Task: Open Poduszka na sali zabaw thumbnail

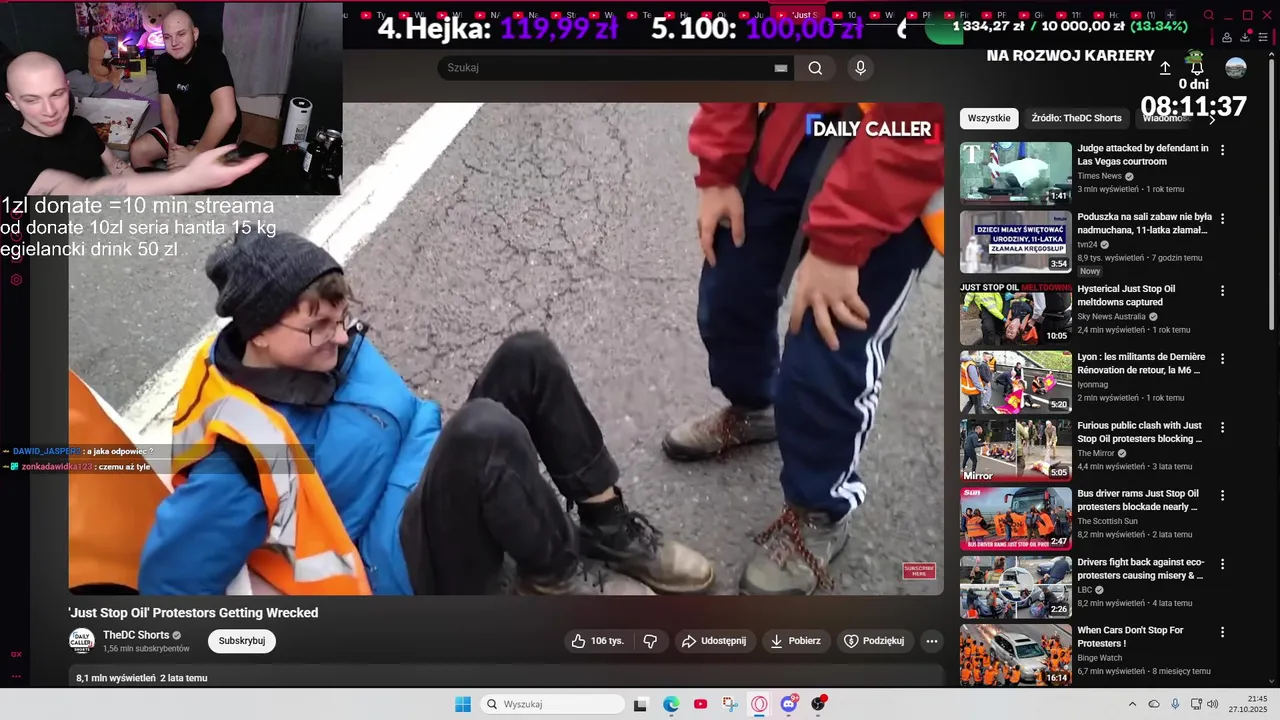Action: (x=1016, y=241)
